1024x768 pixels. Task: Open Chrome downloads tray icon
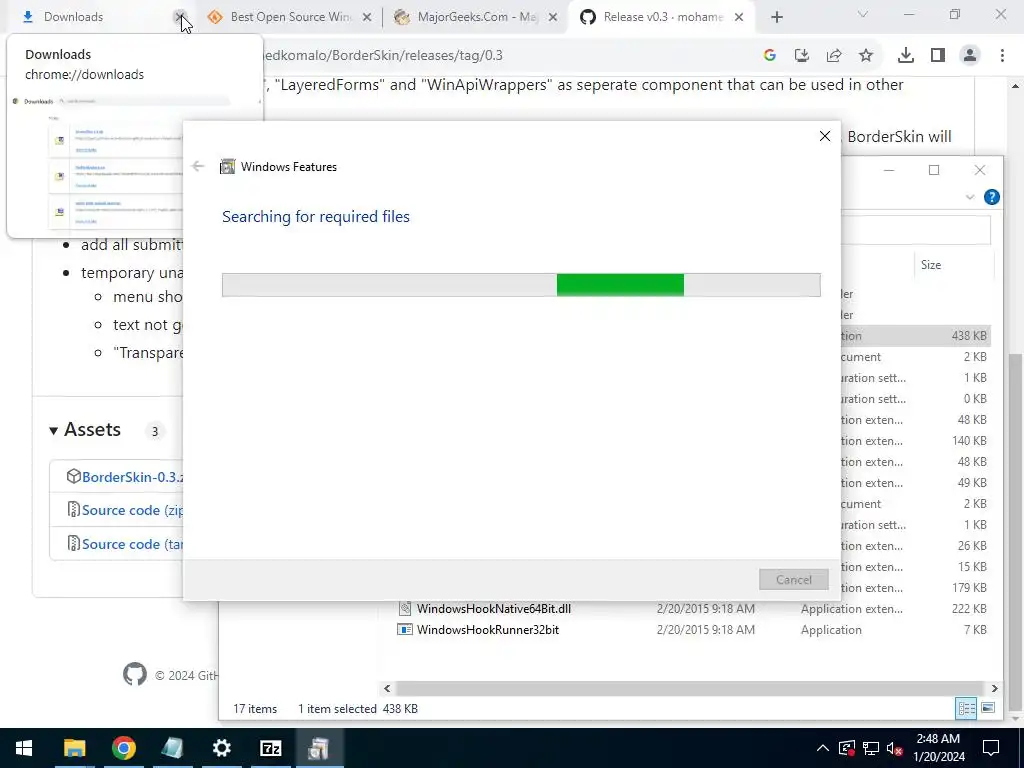point(905,56)
